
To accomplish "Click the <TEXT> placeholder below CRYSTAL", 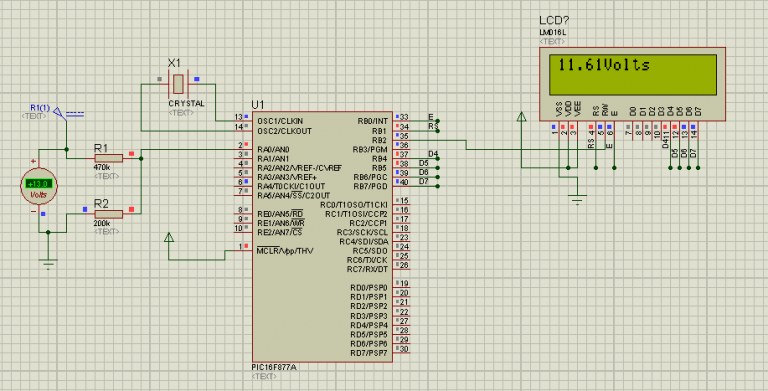I will 181,113.
